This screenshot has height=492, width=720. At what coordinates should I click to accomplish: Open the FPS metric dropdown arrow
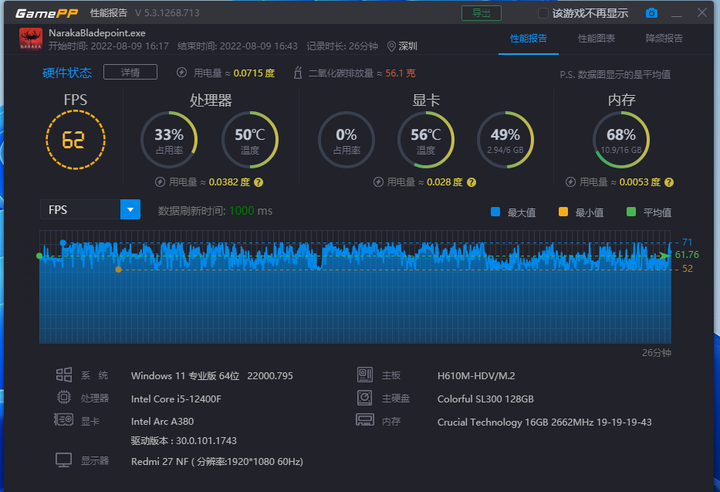click(130, 209)
